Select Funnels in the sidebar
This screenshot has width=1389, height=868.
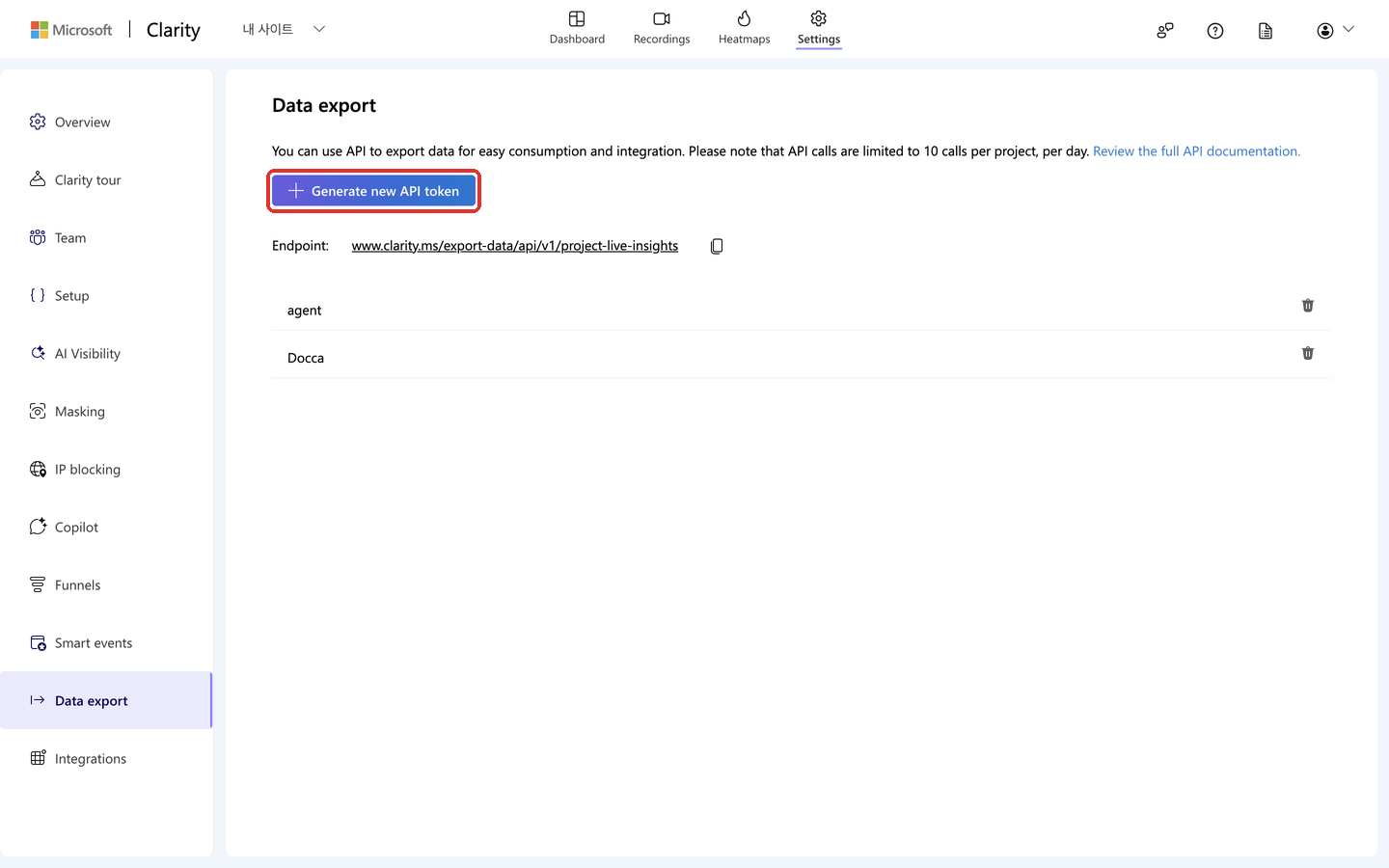tap(106, 585)
